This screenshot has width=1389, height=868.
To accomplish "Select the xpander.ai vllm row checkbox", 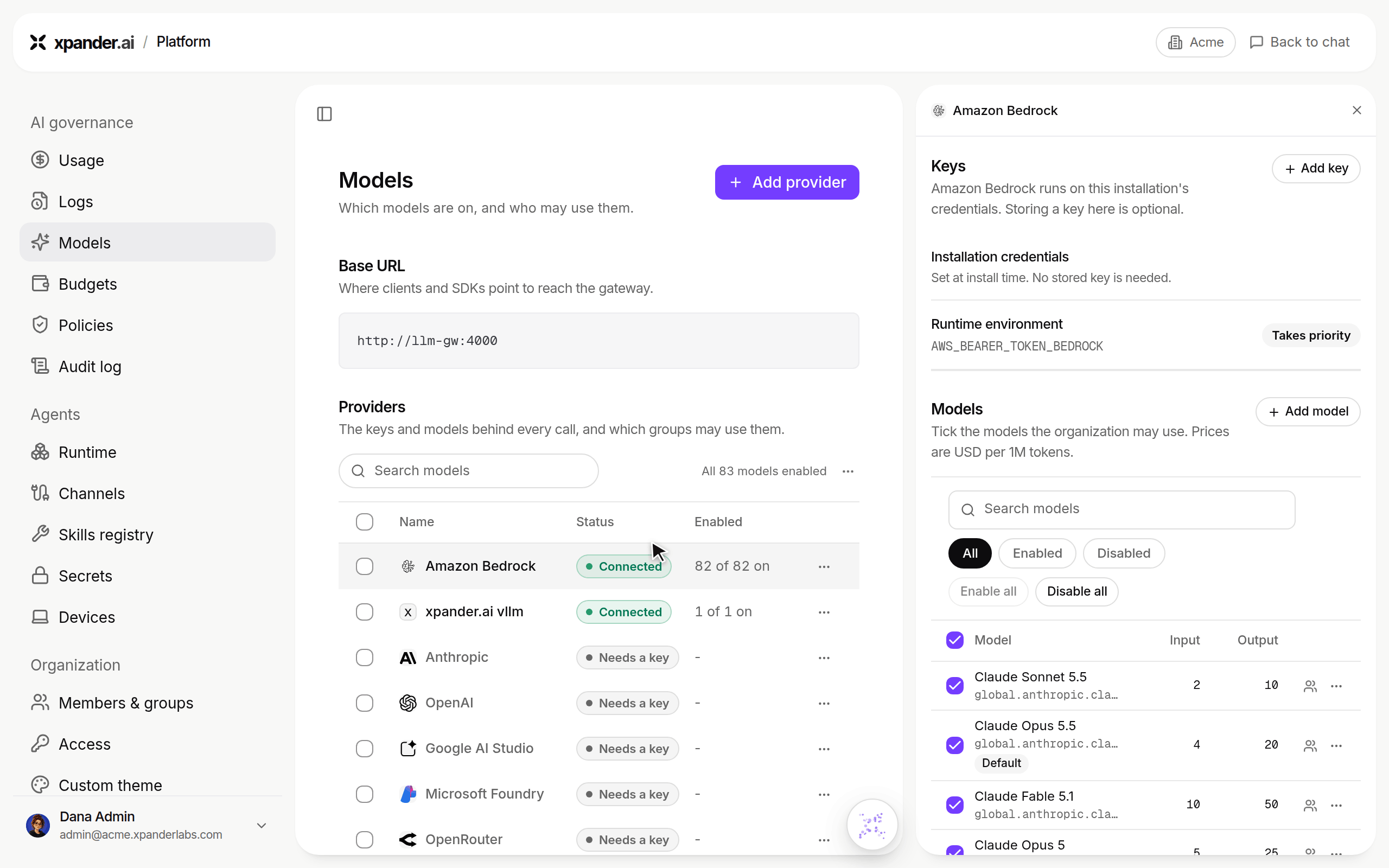I will pos(365,612).
